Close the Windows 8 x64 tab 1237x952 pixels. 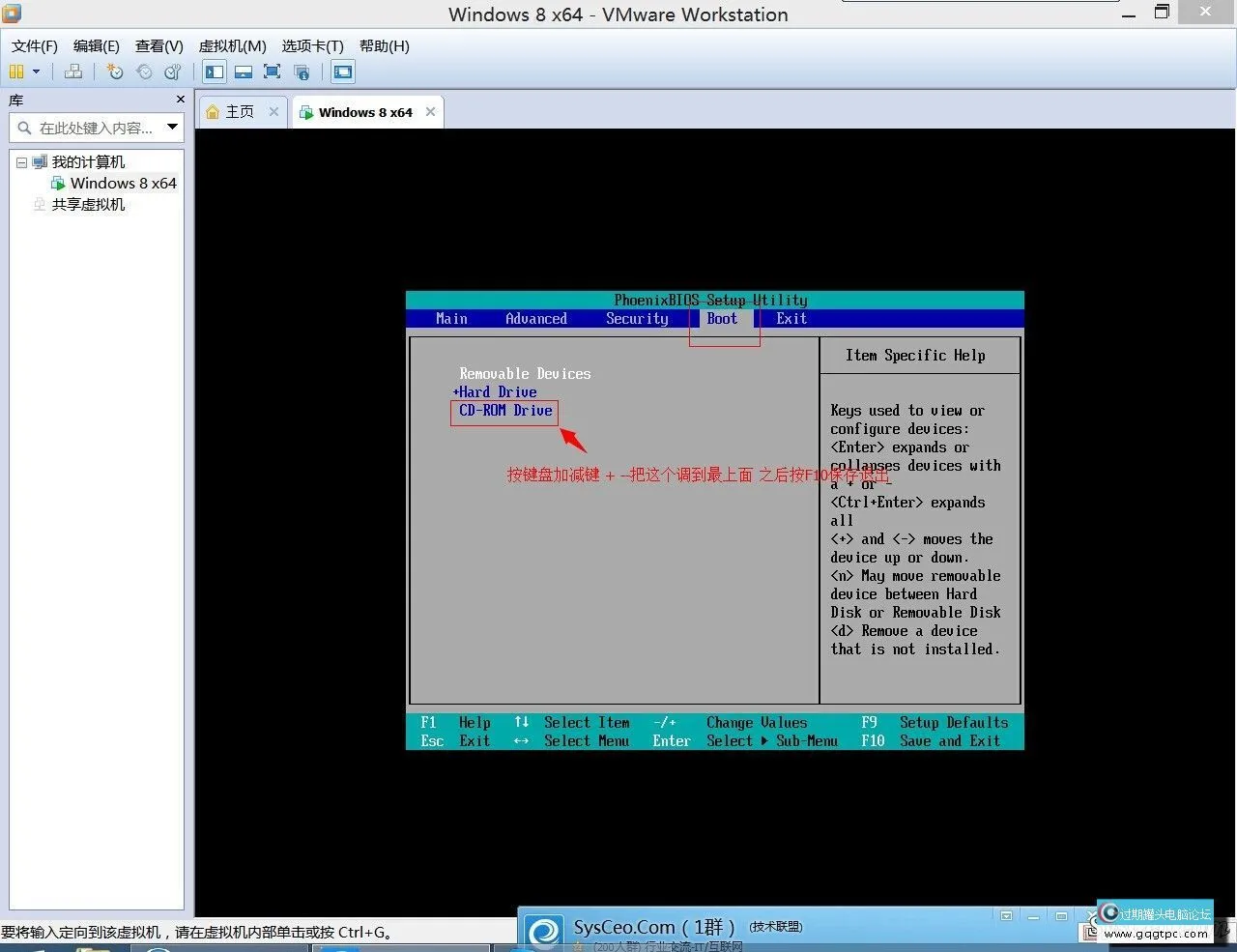click(430, 112)
